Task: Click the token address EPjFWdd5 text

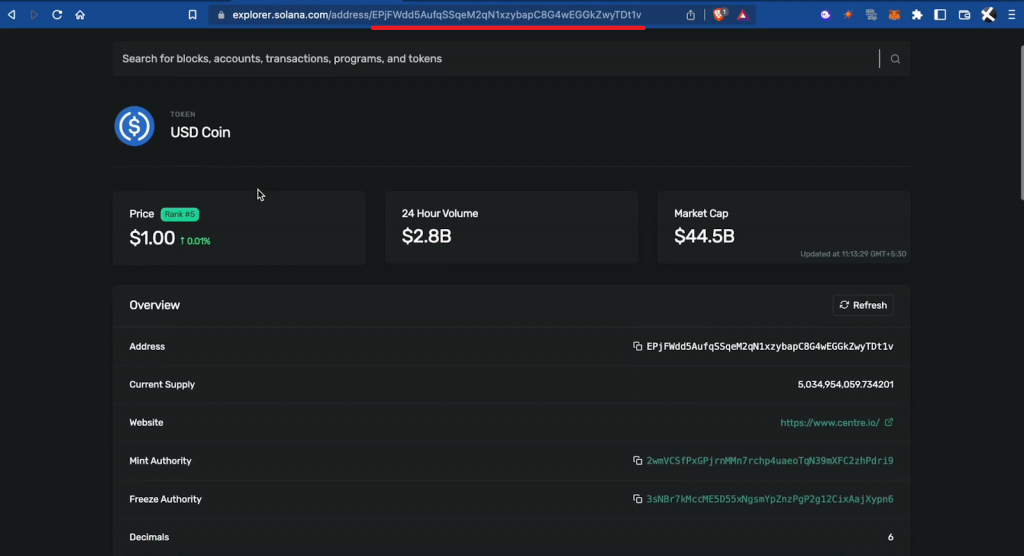Action: coord(770,346)
